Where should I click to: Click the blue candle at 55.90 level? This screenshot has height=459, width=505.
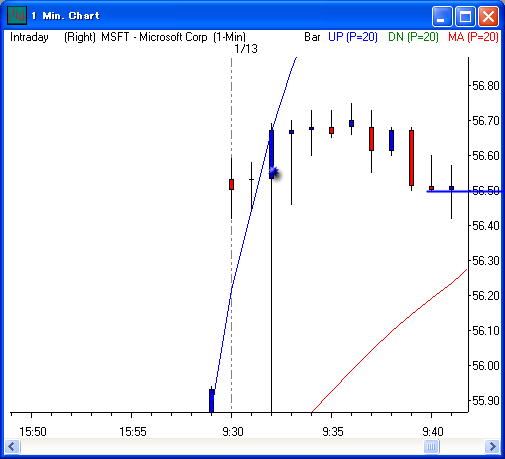point(211,400)
